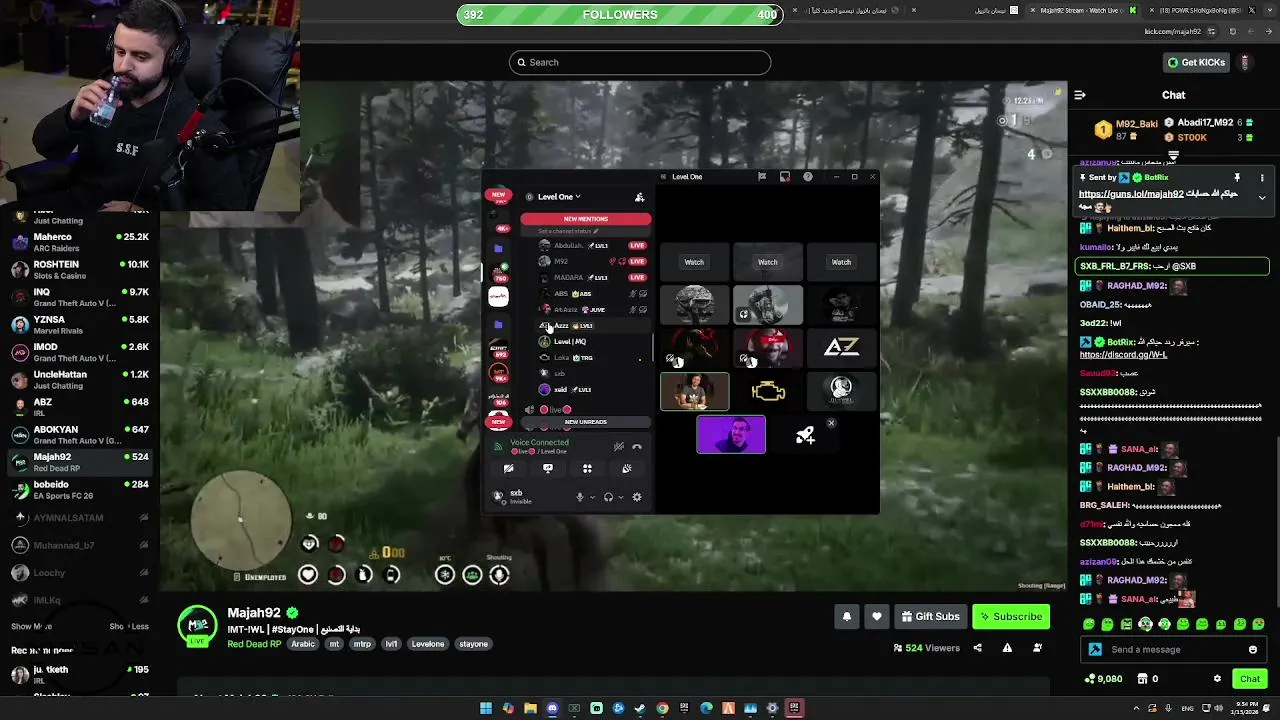This screenshot has width=1280, height=720.
Task: Click Discord invite people icon
Action: point(639,197)
